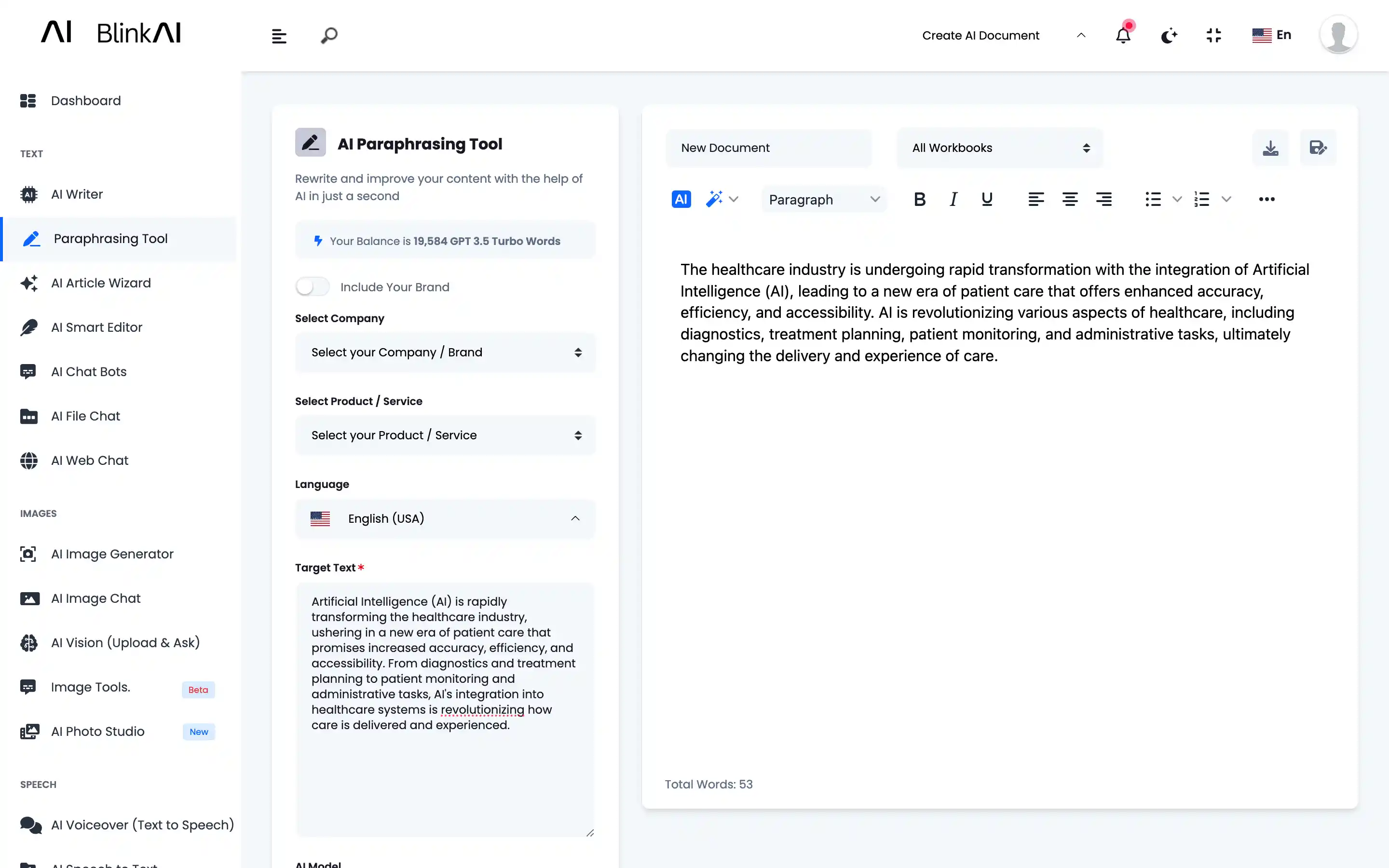The width and height of the screenshot is (1389, 868).
Task: Open AI Article Wizard in sidebar
Action: coord(101,283)
